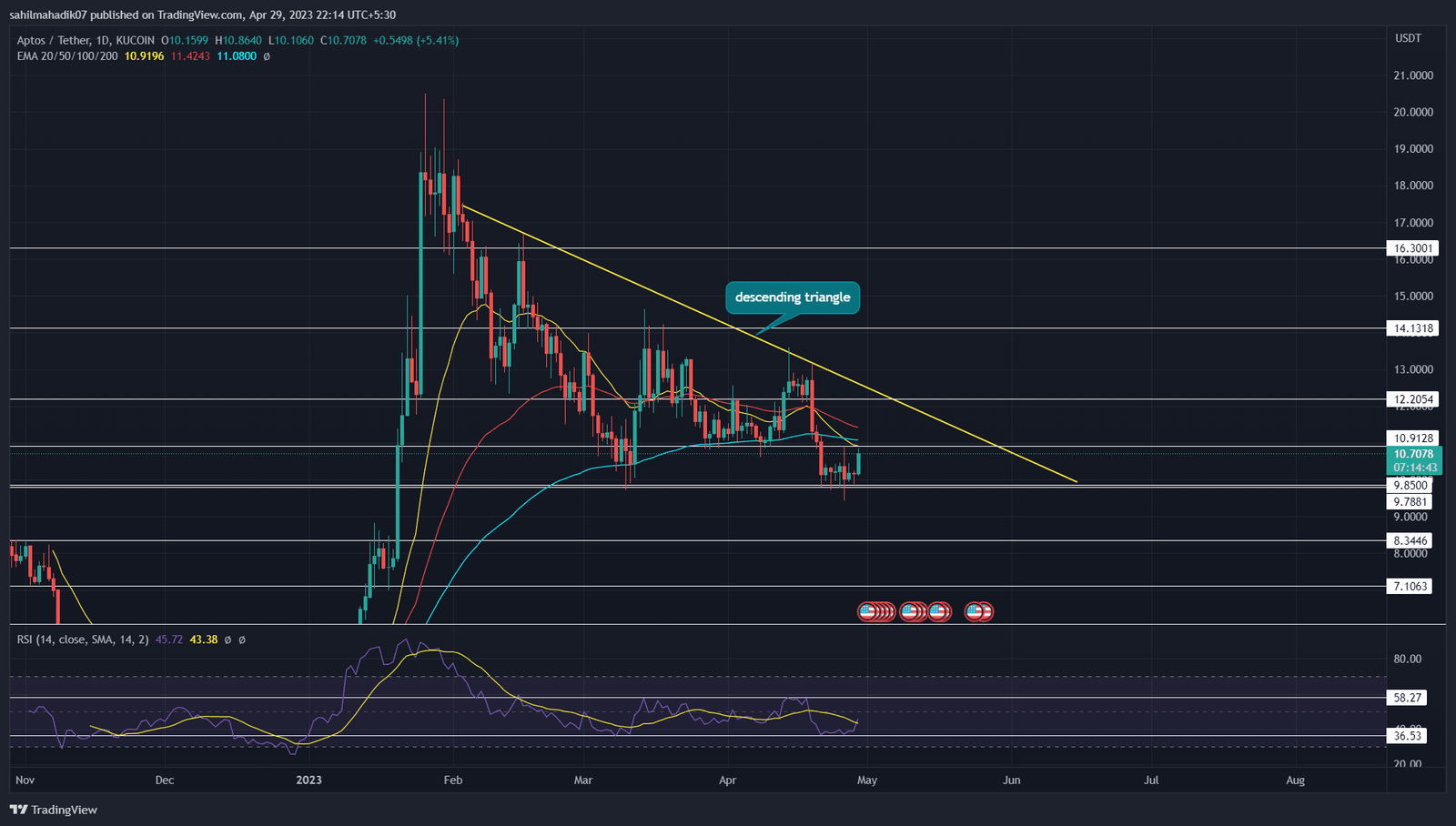Click the 'Jun' label on time axis

click(1011, 781)
